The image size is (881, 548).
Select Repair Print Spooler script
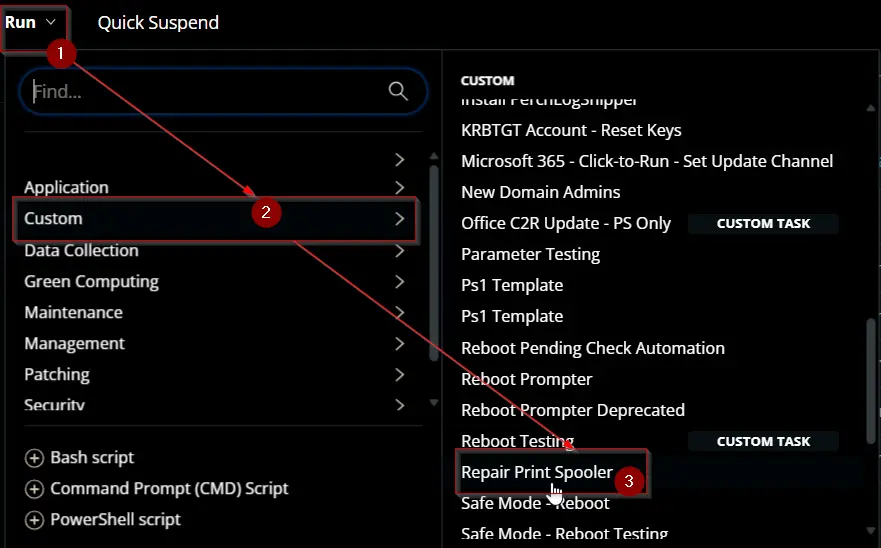(537, 472)
